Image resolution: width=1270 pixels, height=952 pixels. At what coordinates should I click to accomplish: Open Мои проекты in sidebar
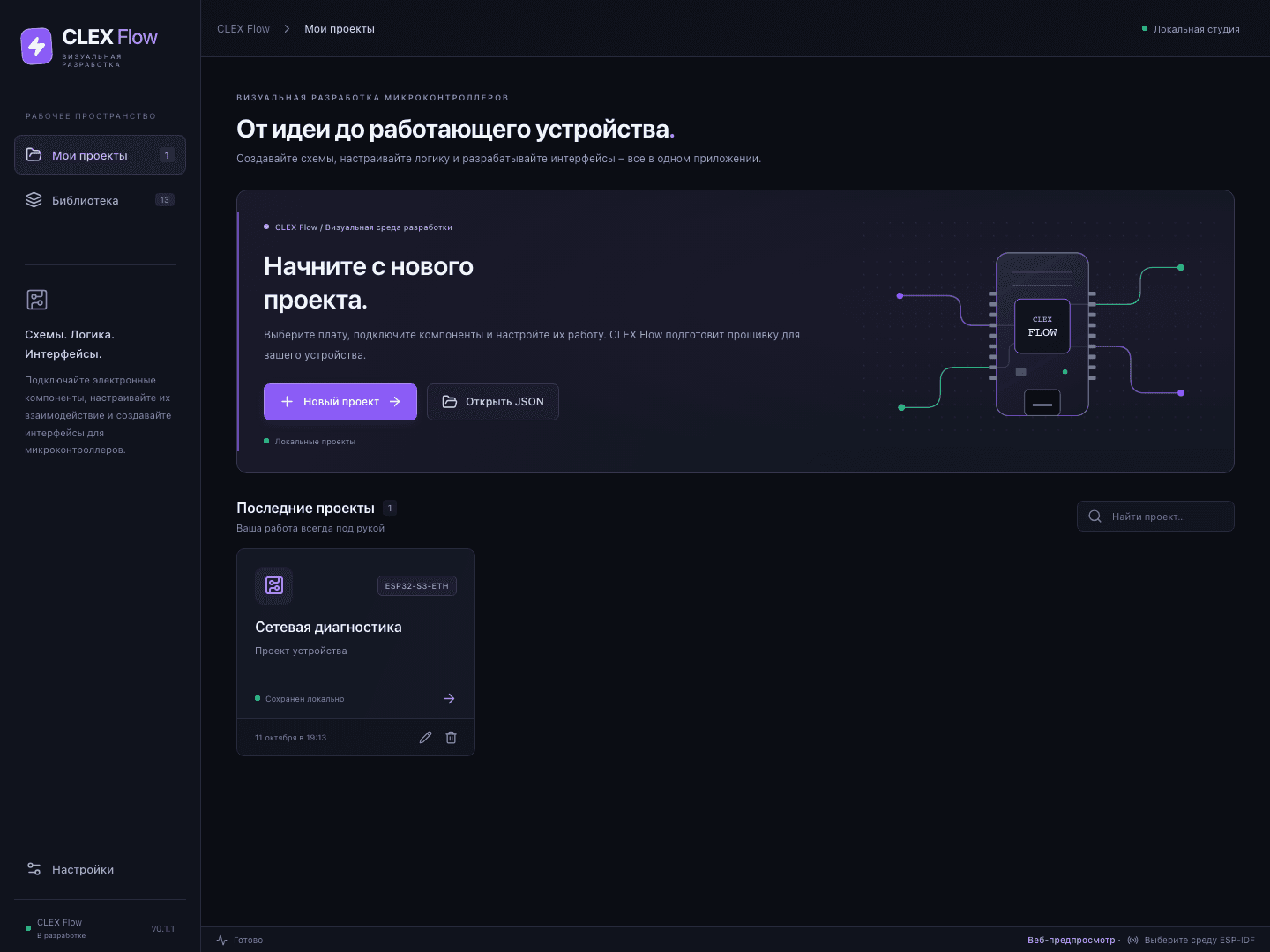pos(100,155)
